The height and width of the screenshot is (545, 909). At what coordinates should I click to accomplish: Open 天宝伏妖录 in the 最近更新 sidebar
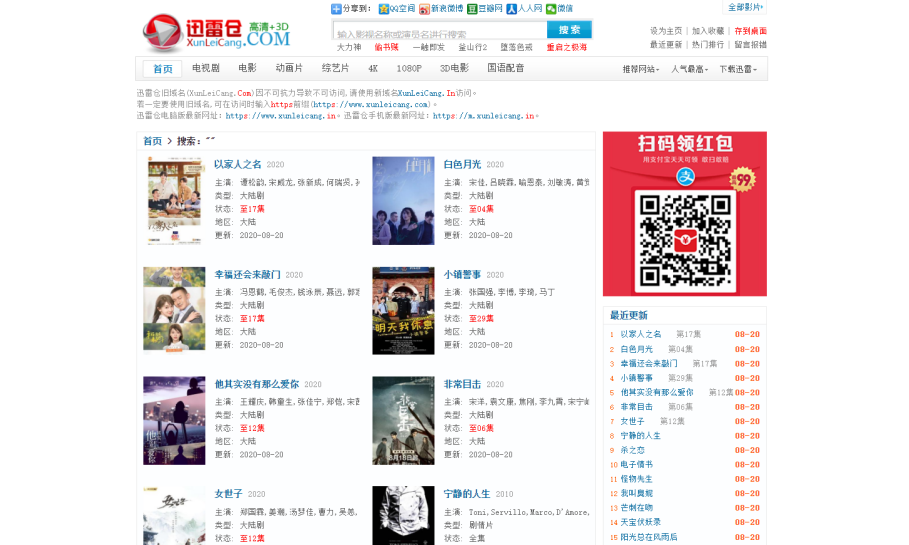pyautogui.click(x=641, y=522)
